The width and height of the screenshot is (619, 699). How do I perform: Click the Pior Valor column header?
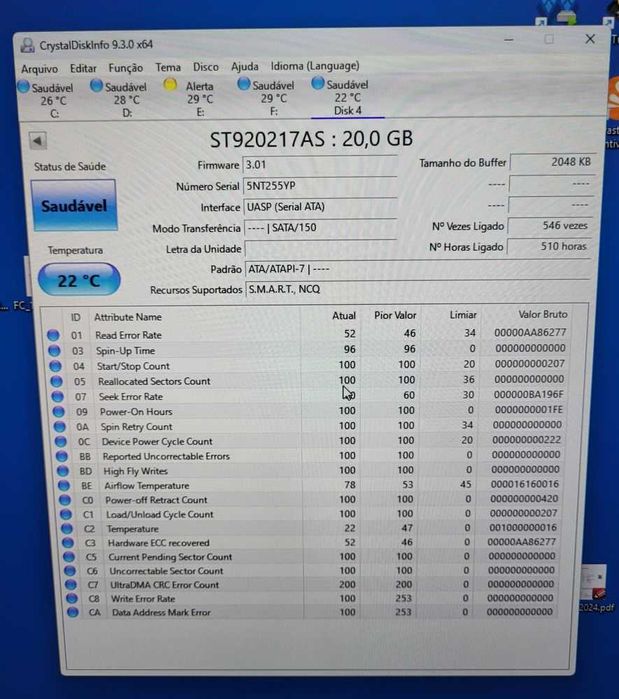coord(395,315)
